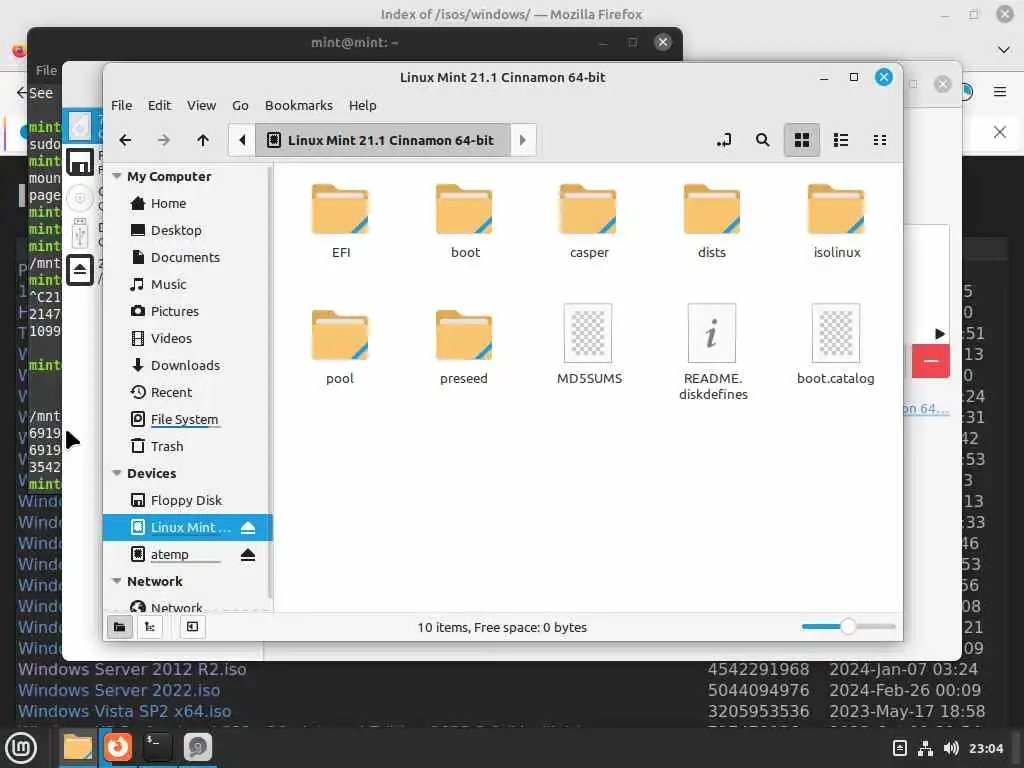Open the clock showing 23:04
1024x768 pixels.
985,748
